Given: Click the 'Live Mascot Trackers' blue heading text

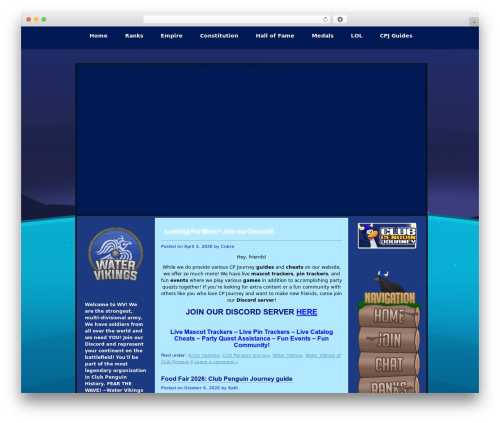Looking at the screenshot, I should 251,338.
